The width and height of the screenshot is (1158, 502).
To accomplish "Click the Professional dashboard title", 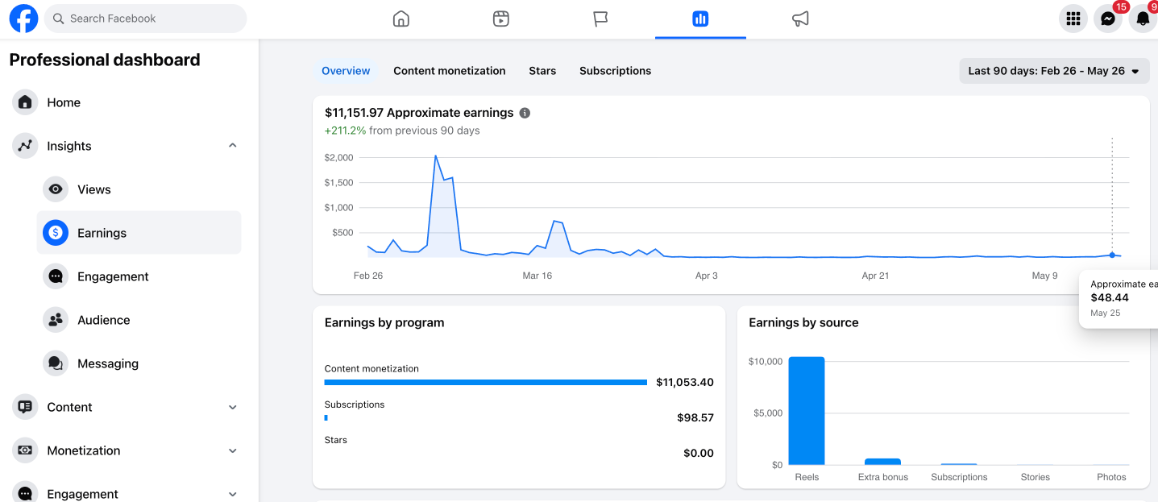I will pos(105,60).
